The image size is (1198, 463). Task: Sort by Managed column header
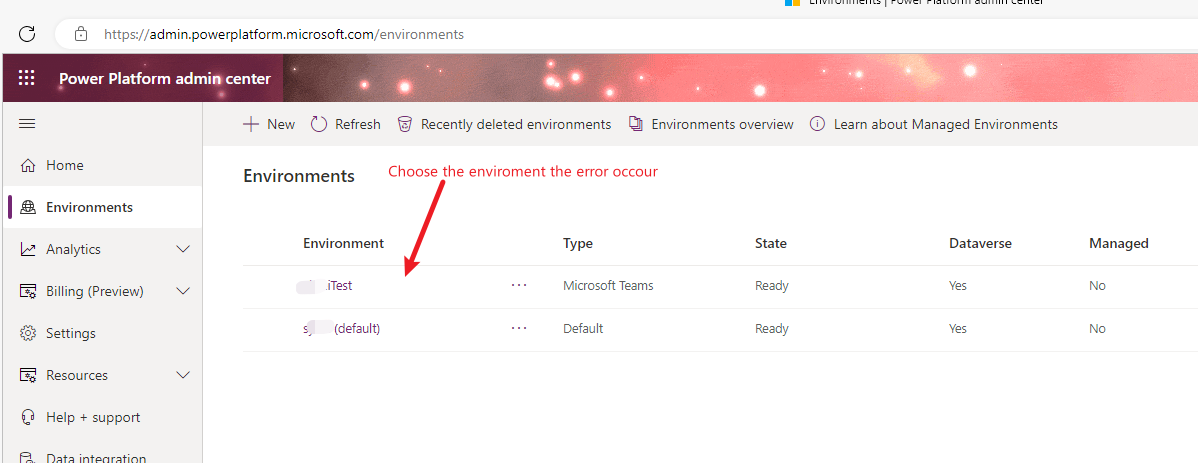coord(1119,244)
